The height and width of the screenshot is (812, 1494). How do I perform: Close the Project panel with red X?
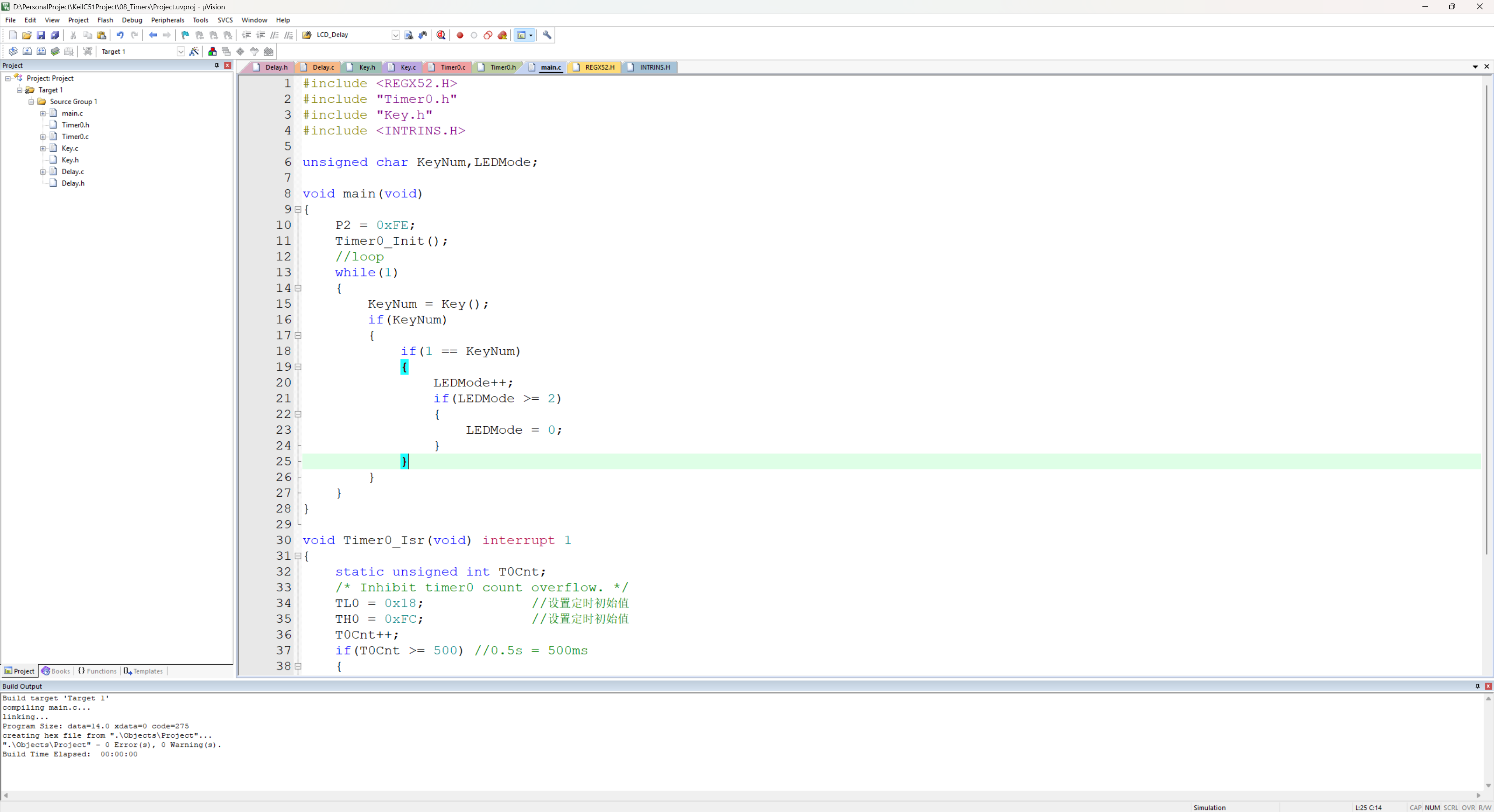[228, 65]
